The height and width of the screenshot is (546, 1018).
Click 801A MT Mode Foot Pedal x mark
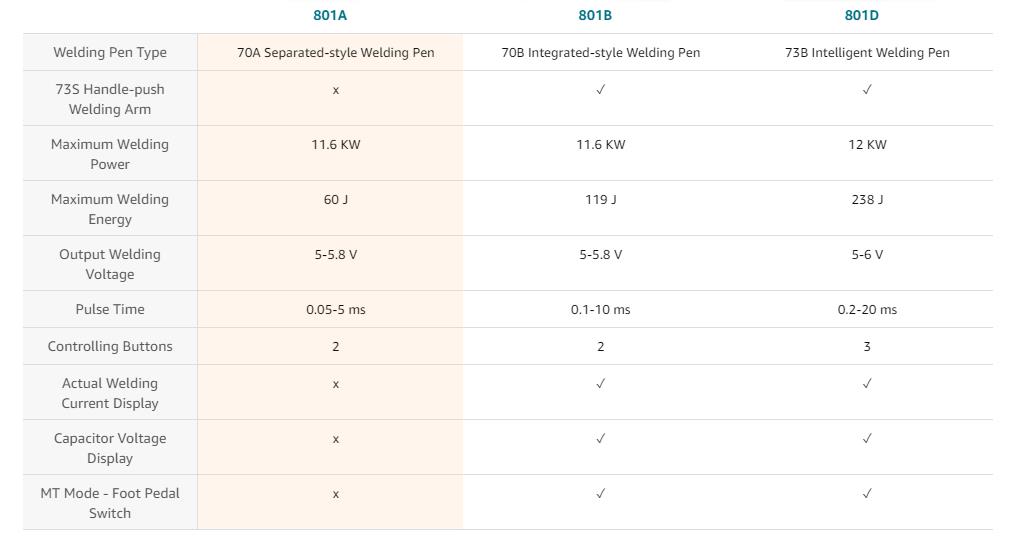coord(336,494)
